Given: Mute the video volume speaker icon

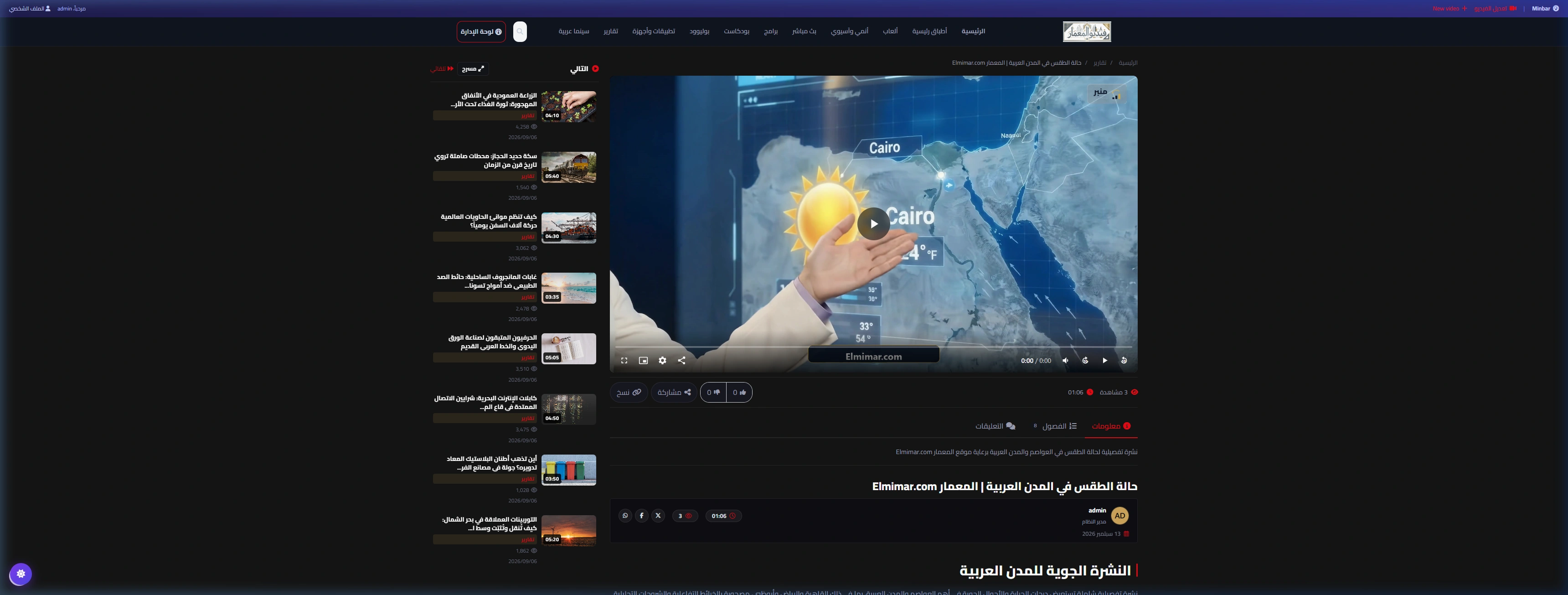Looking at the screenshot, I should pyautogui.click(x=1066, y=361).
